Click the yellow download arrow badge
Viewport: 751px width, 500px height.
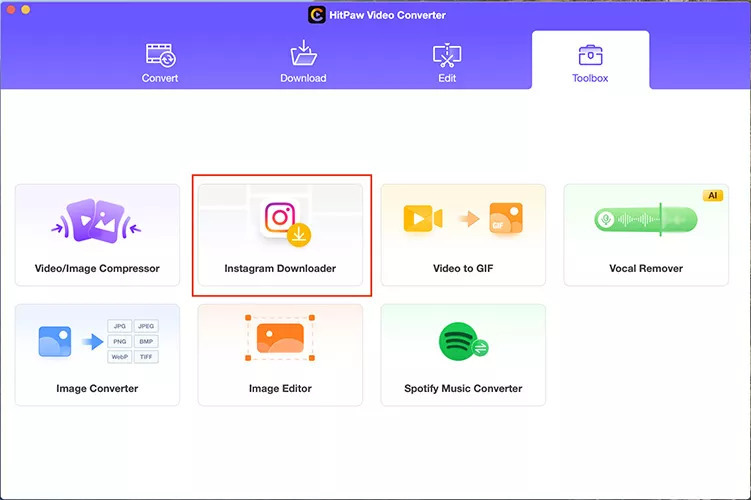click(299, 235)
